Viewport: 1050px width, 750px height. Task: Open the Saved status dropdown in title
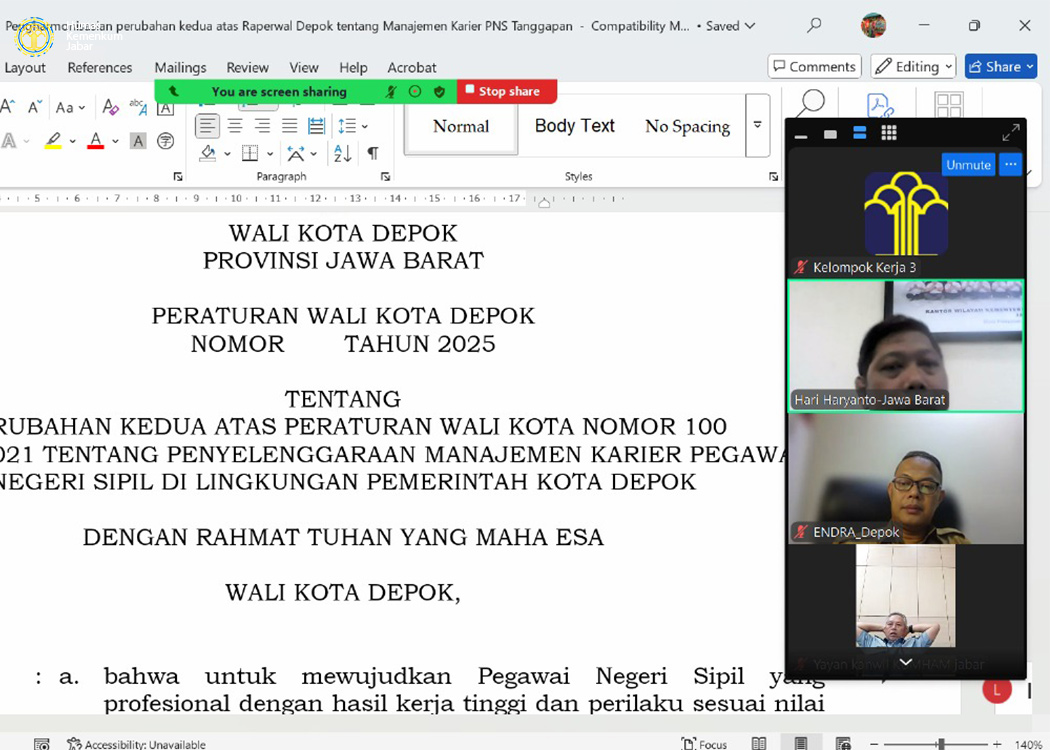click(x=731, y=26)
